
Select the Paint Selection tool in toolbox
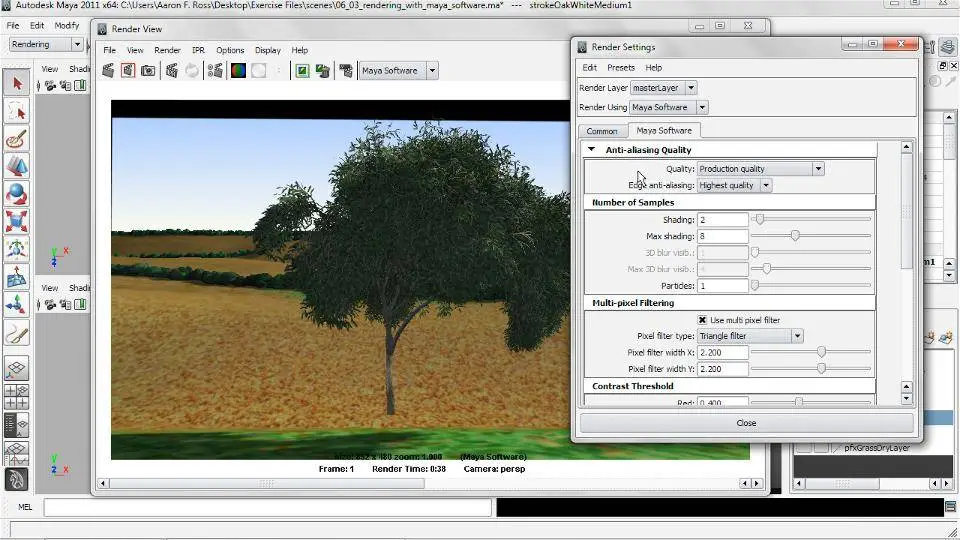pos(16,139)
